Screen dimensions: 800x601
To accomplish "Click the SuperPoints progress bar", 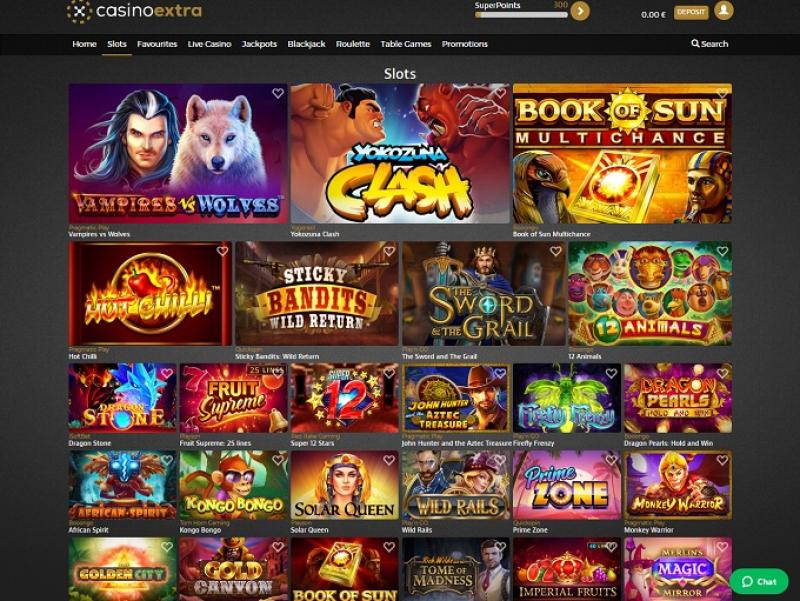I will [x=521, y=15].
